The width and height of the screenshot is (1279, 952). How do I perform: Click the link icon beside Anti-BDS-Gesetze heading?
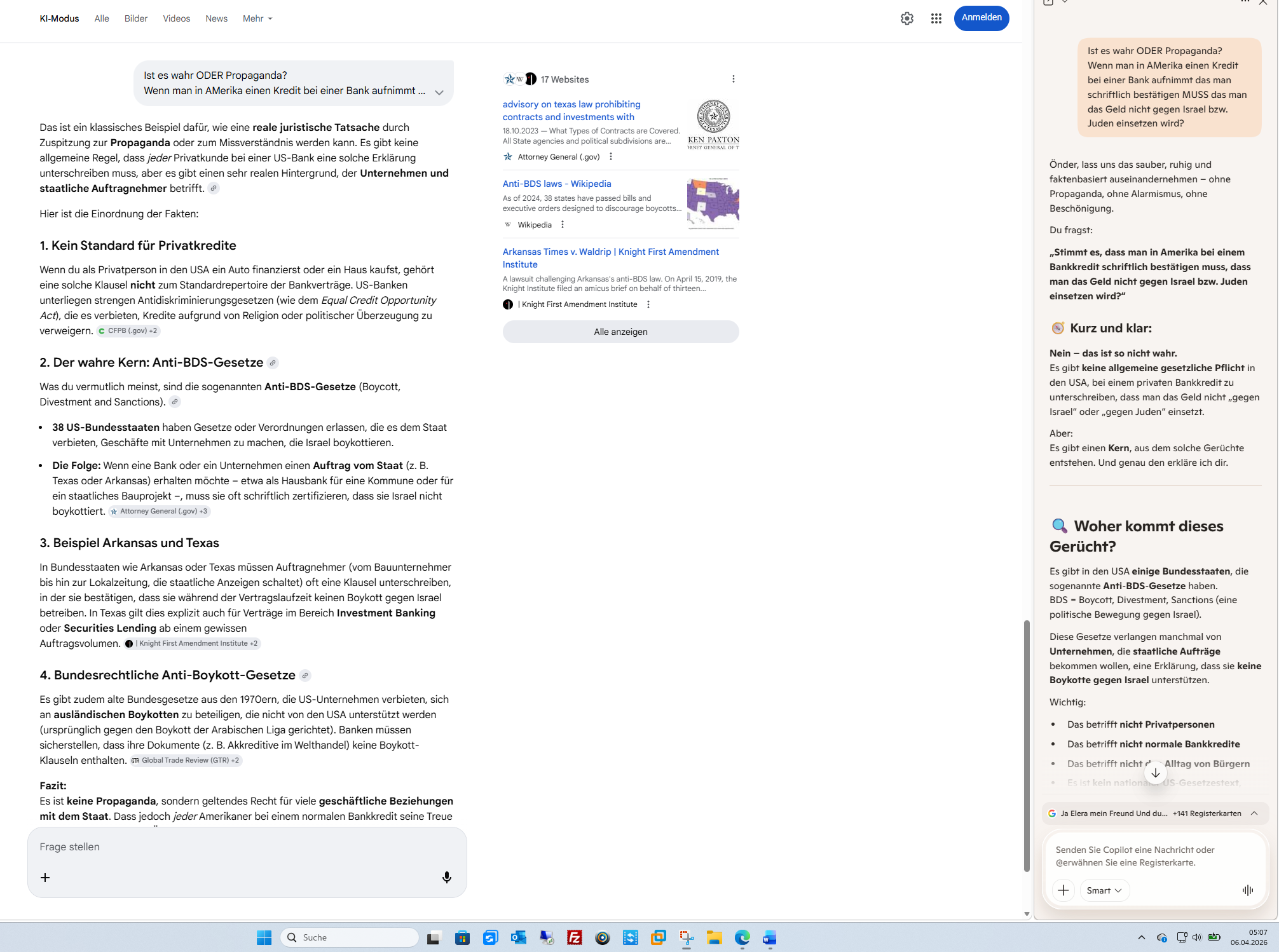(x=273, y=363)
